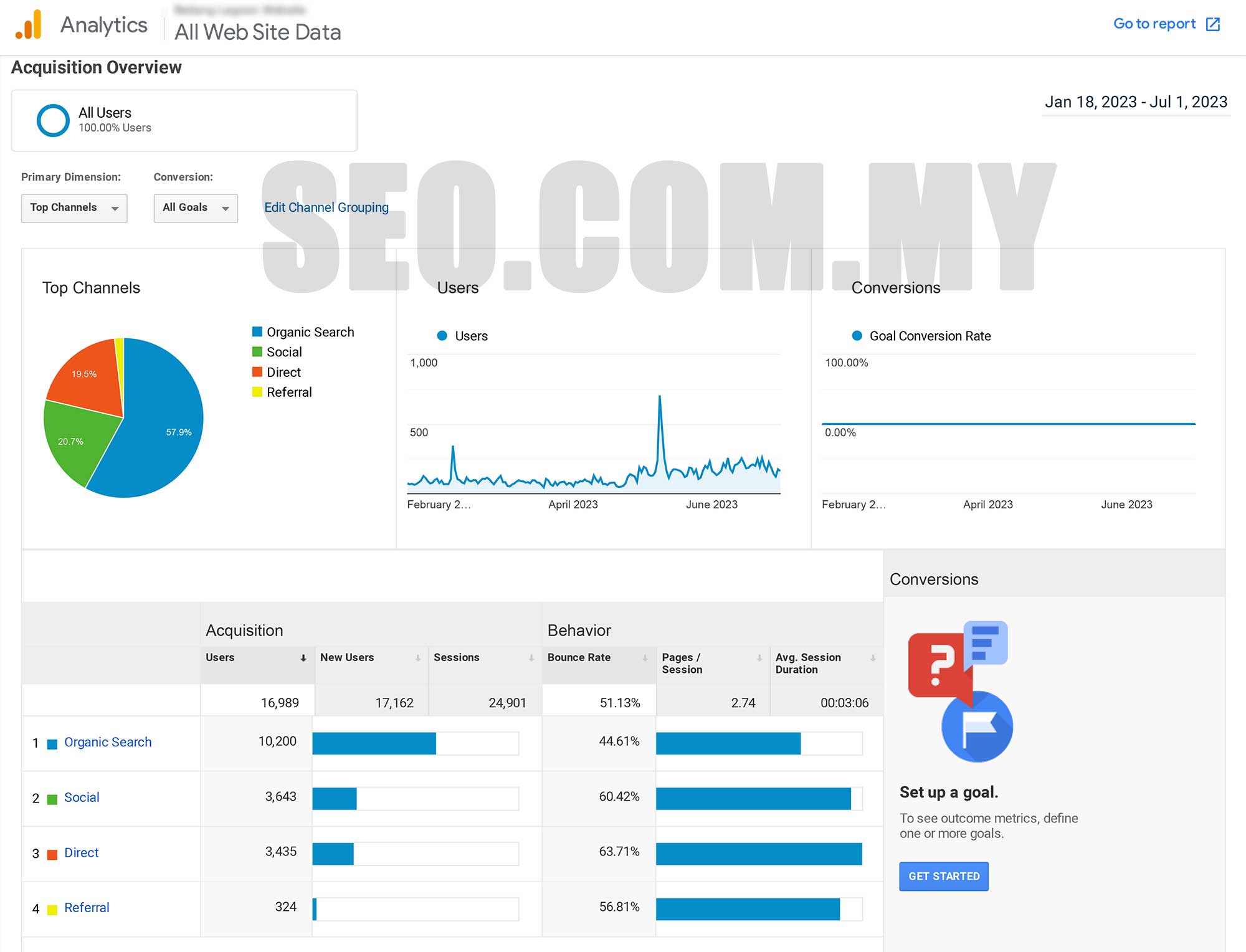Click the Social green legend swatch

pyautogui.click(x=257, y=351)
